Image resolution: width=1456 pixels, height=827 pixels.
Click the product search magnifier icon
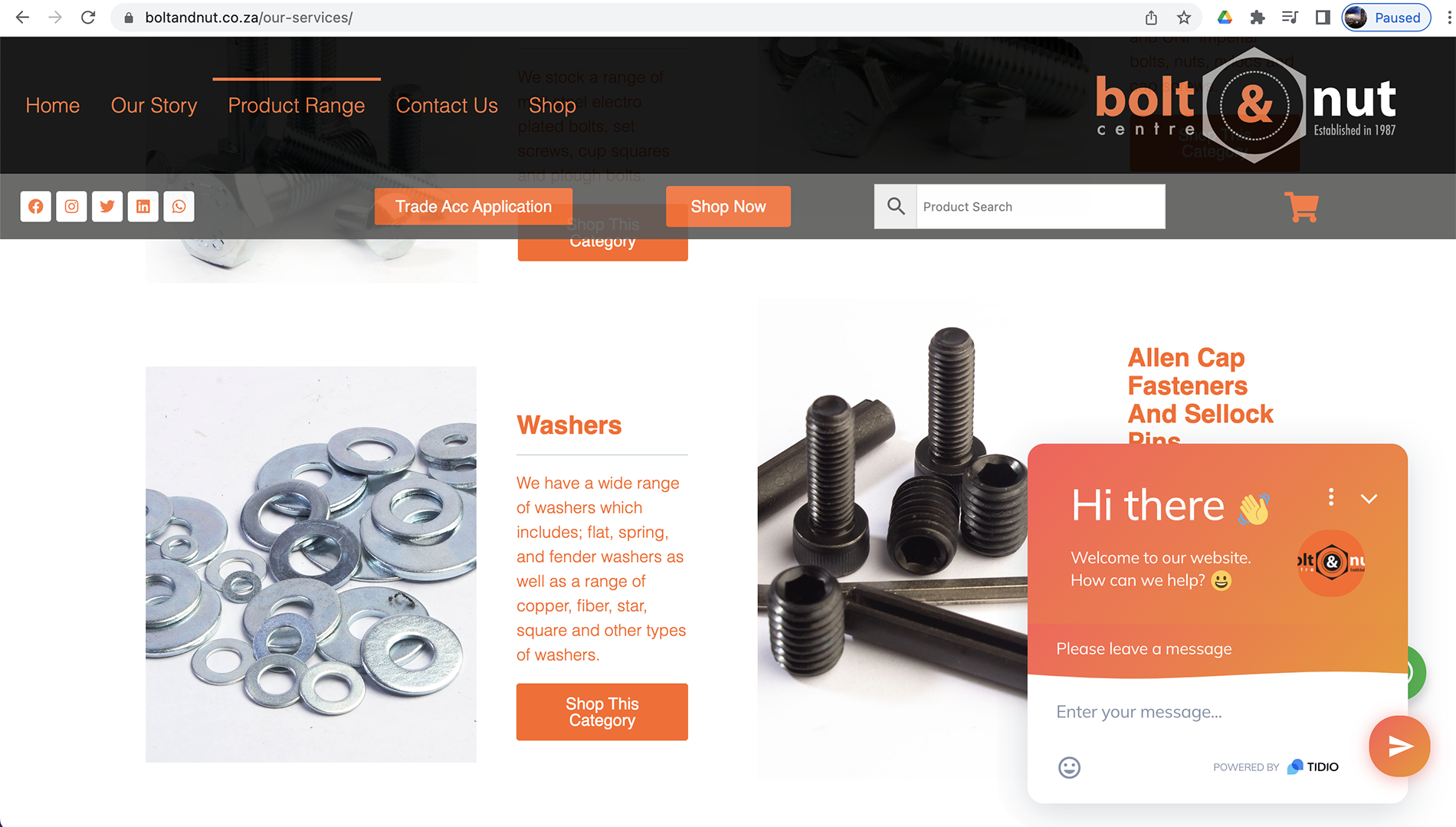coord(896,206)
